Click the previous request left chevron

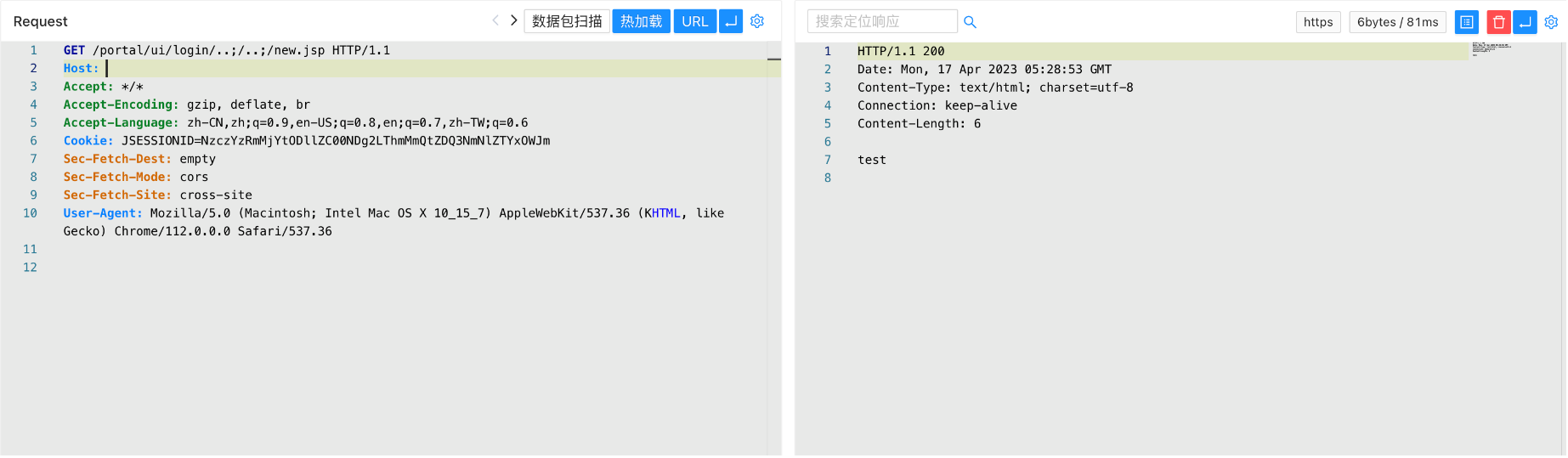495,20
